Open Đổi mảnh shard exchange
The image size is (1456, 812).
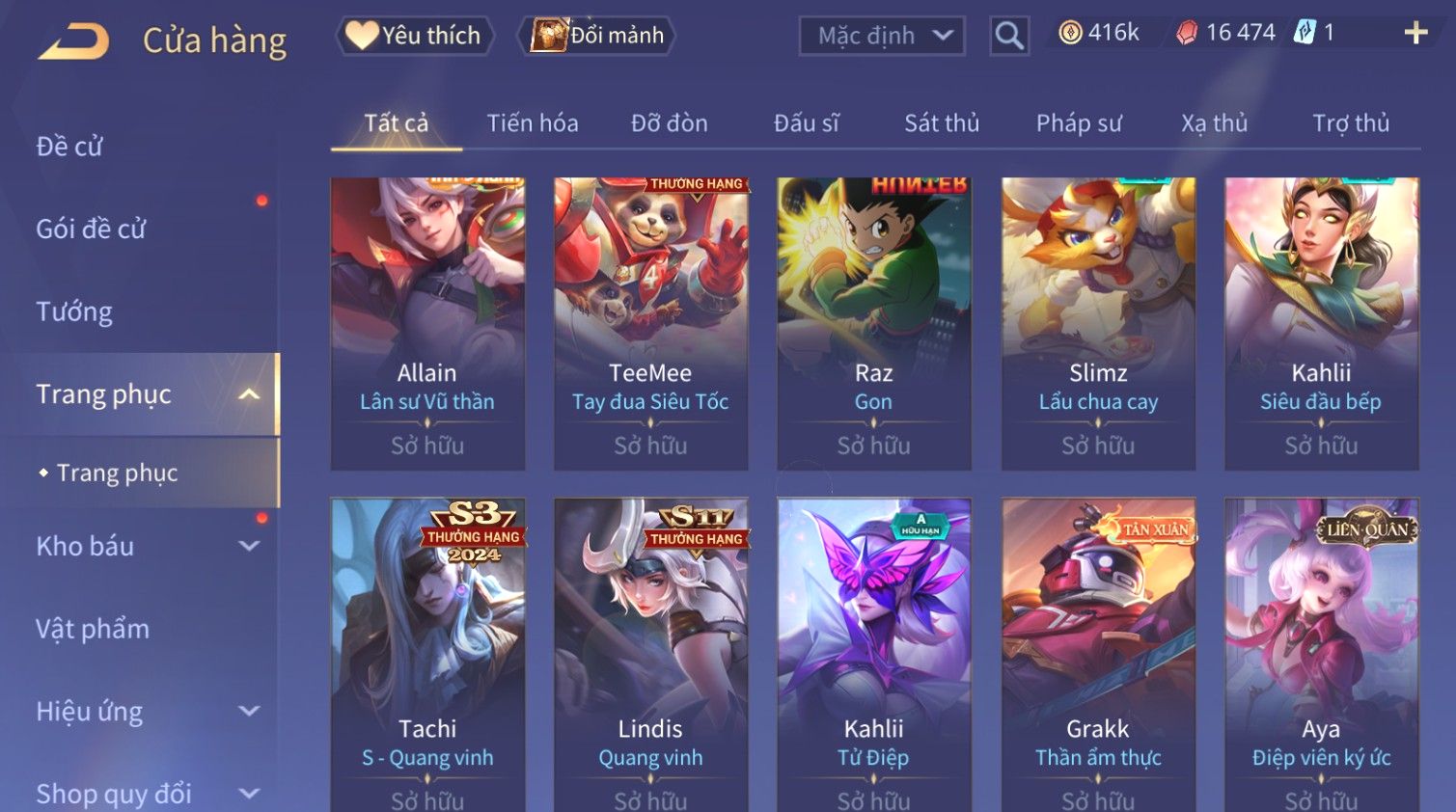[597, 36]
